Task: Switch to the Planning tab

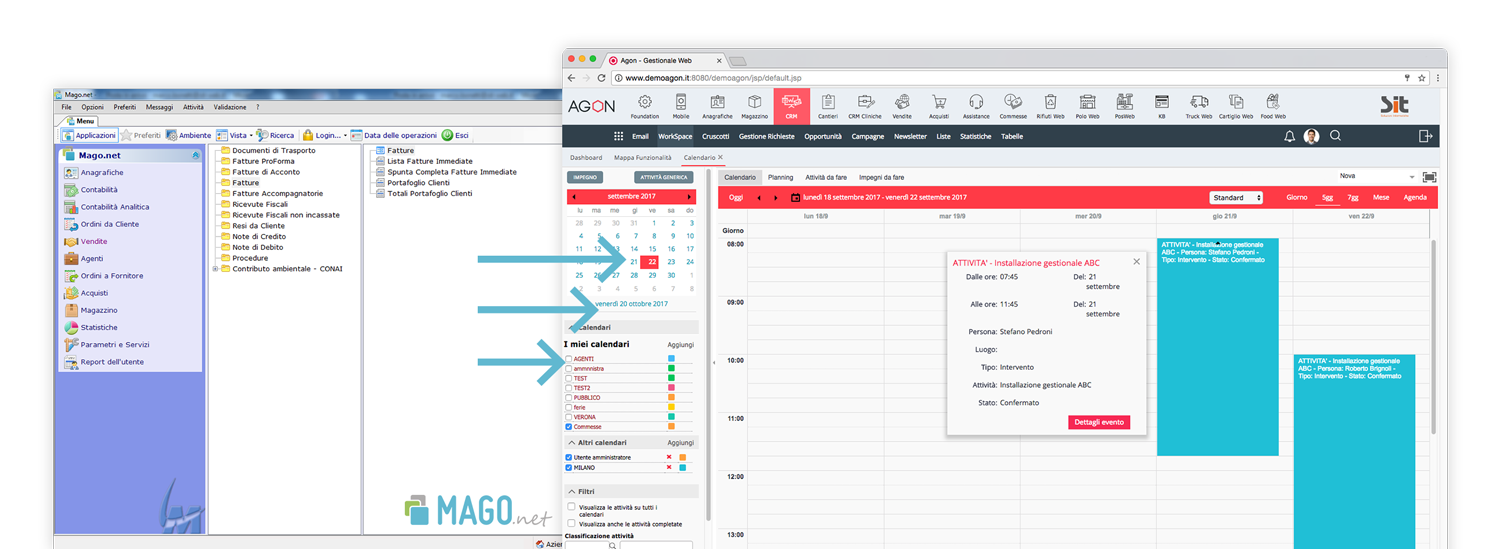Action: (781, 177)
